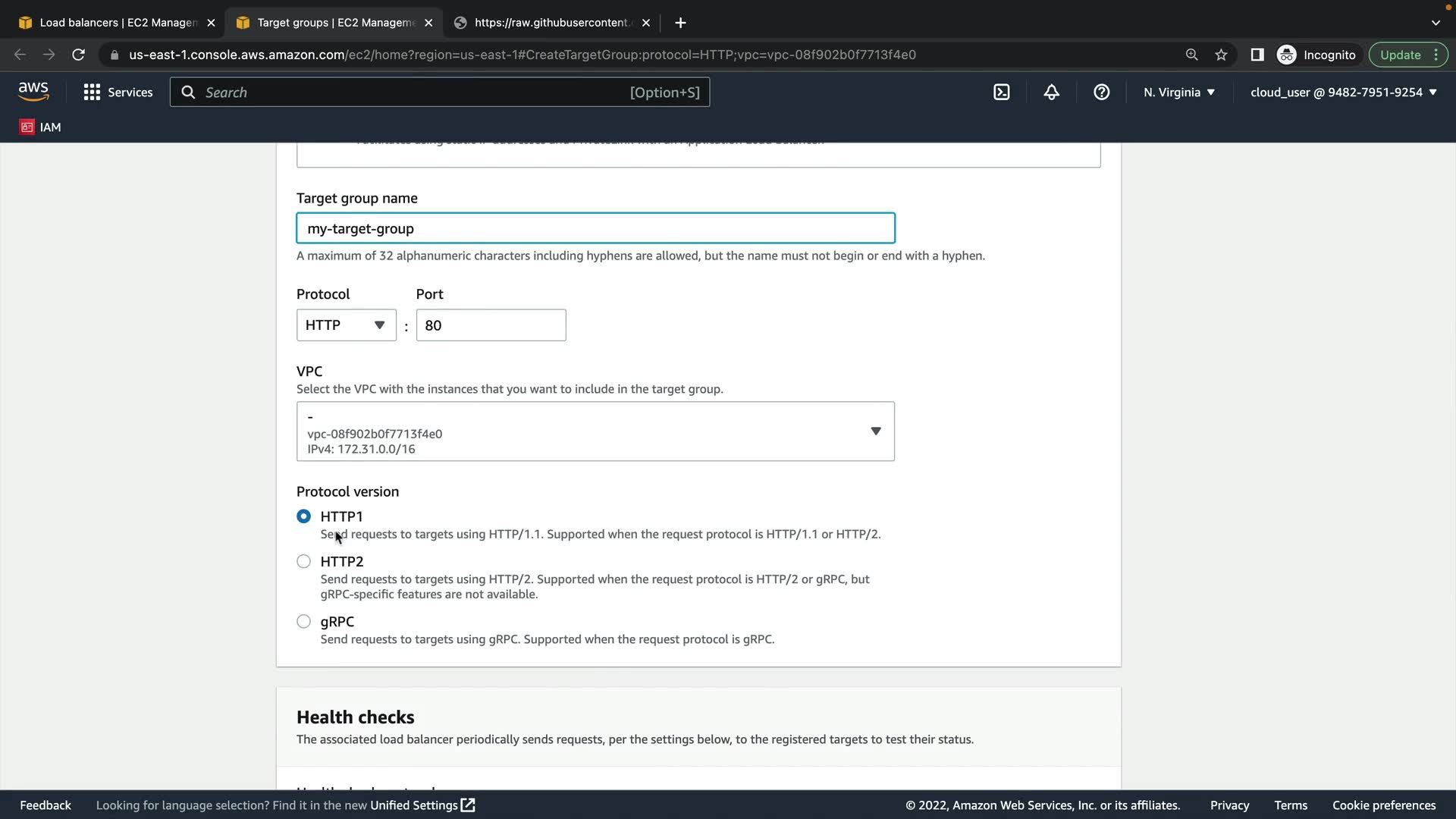Click the Cookie preferences link
This screenshot has width=1456, height=819.
point(1384,805)
